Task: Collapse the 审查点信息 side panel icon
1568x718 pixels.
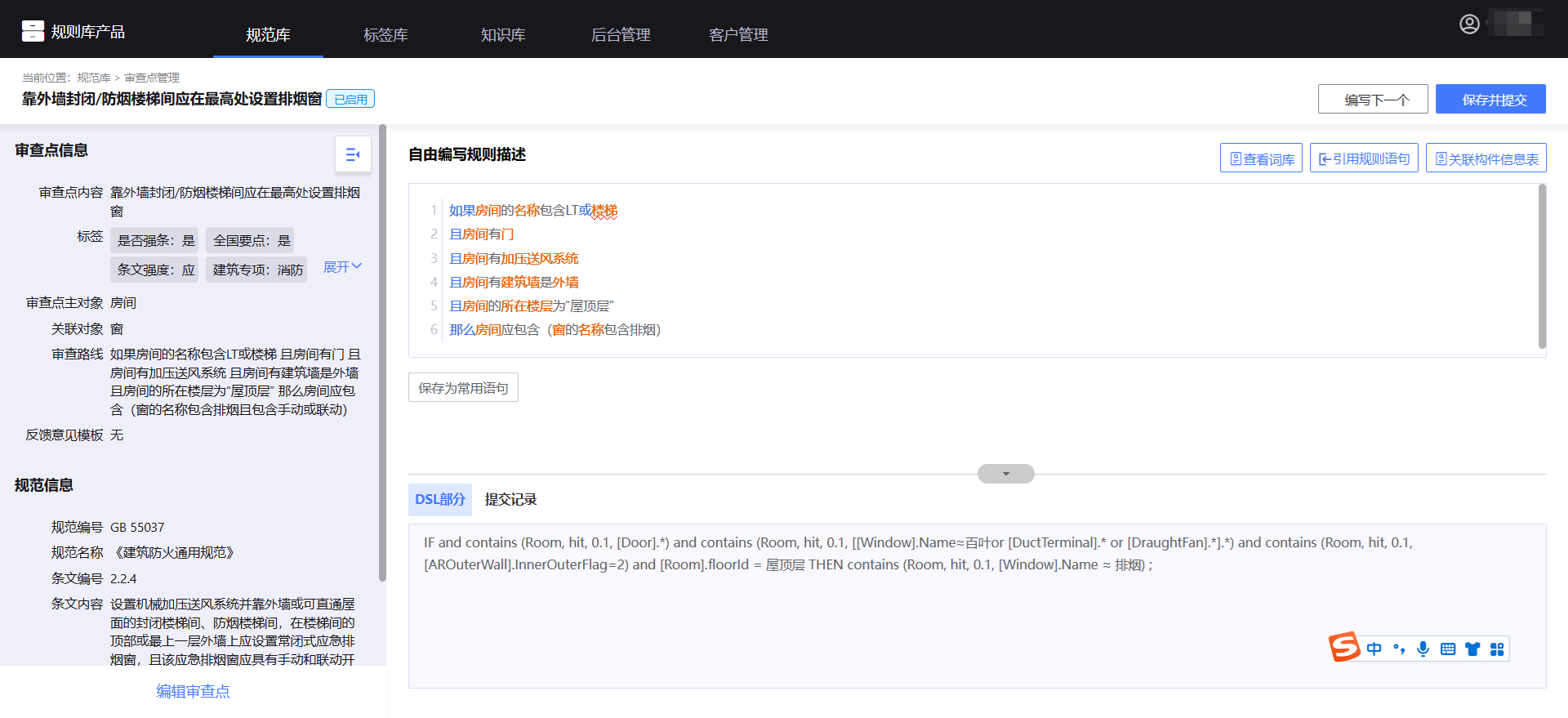Action: (x=353, y=154)
